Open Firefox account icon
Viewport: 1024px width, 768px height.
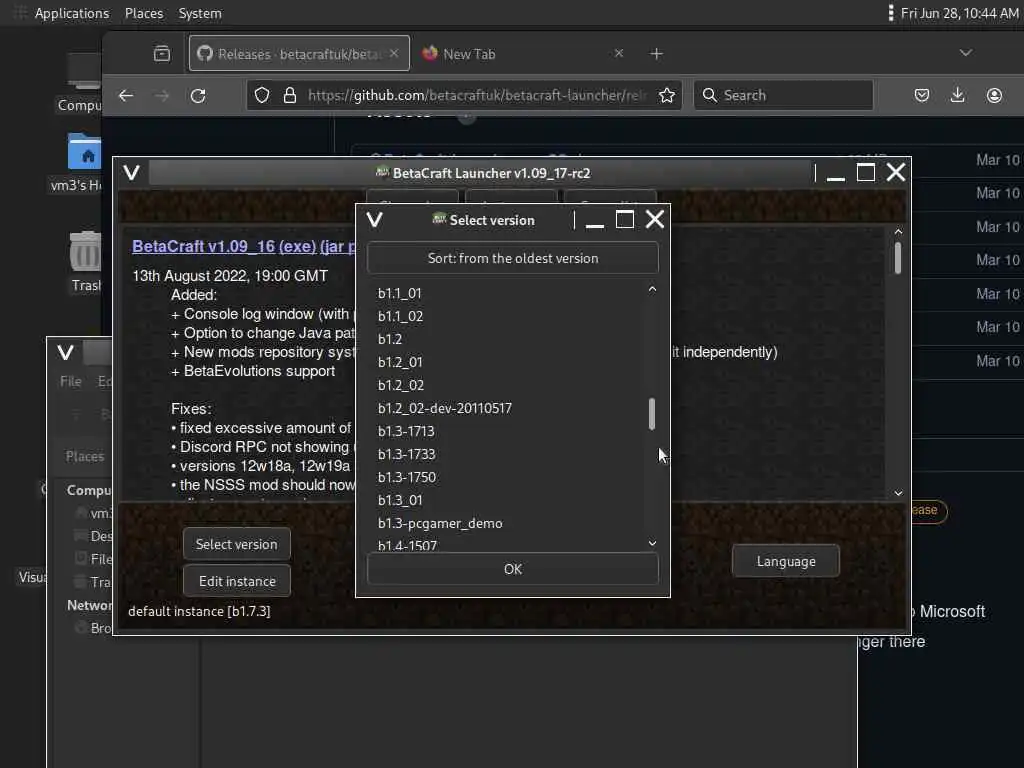tap(994, 95)
